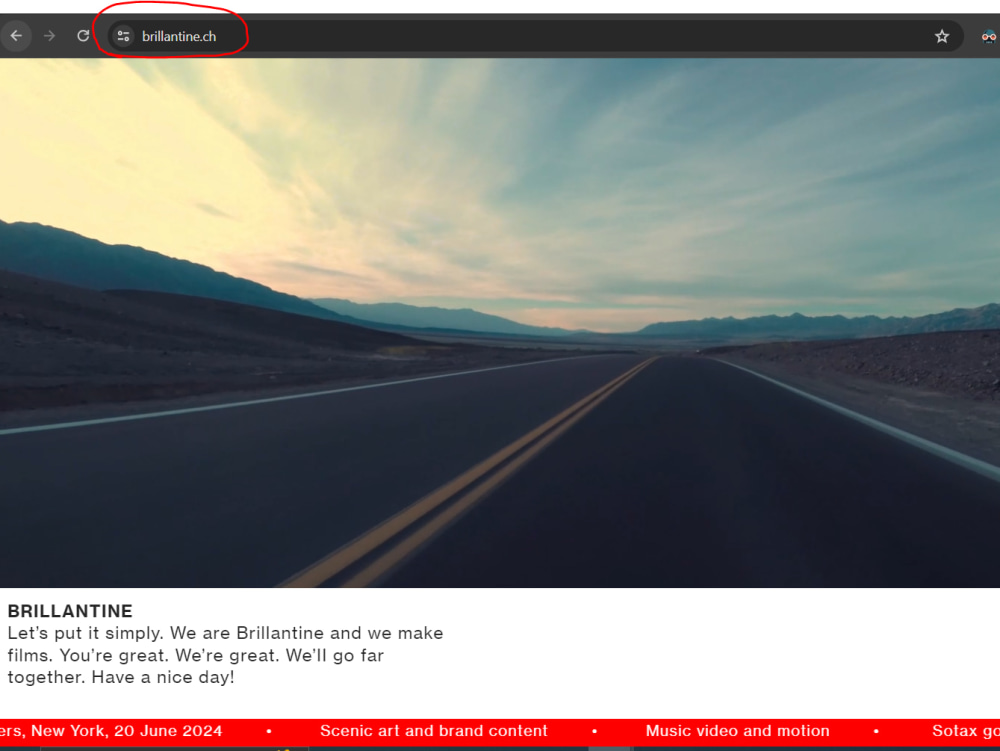
Task: Click the 'Let's put it simply' intro paragraph
Action: click(225, 655)
